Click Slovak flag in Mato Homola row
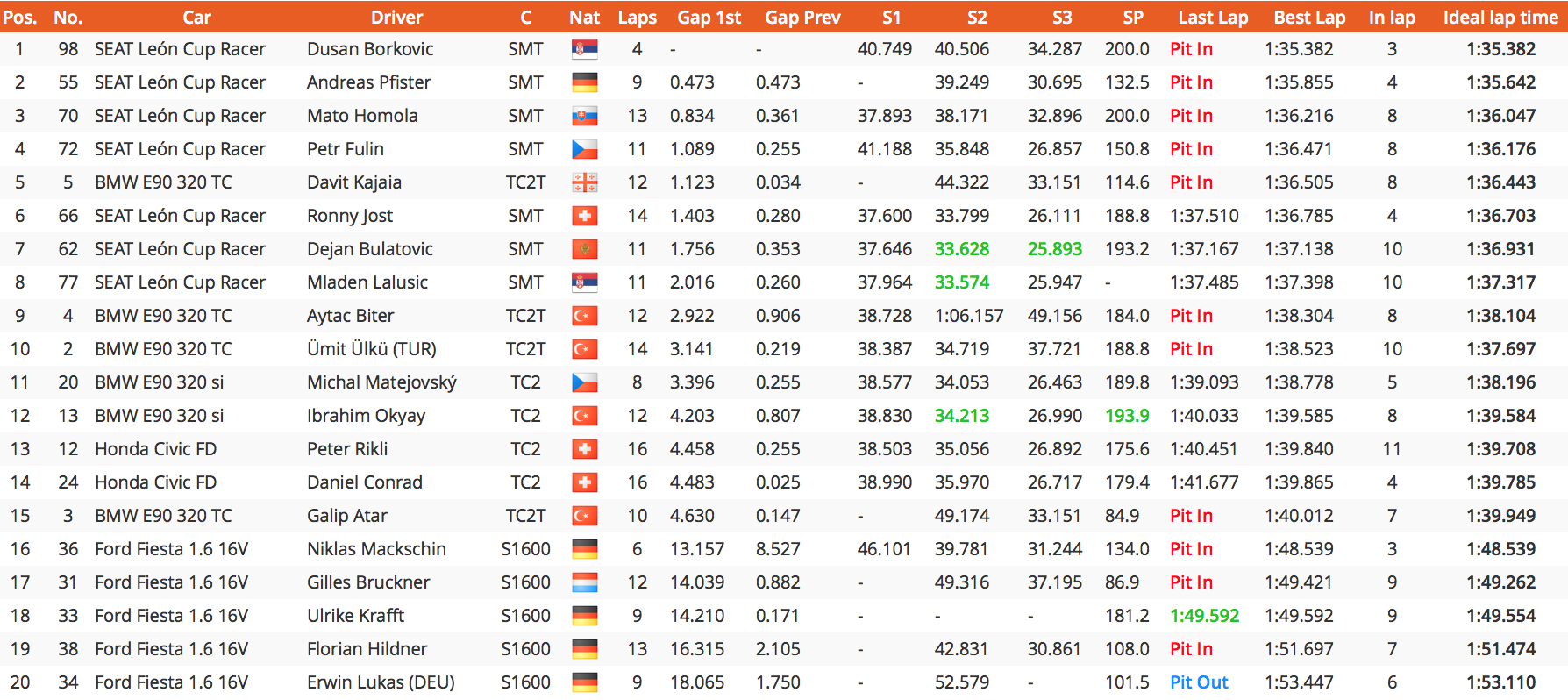This screenshot has height=700, width=1568. coord(584,116)
